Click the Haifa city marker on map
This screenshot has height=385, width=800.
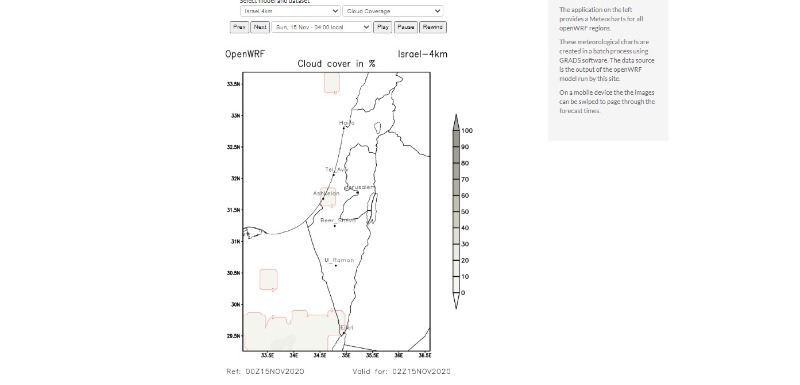(x=344, y=127)
